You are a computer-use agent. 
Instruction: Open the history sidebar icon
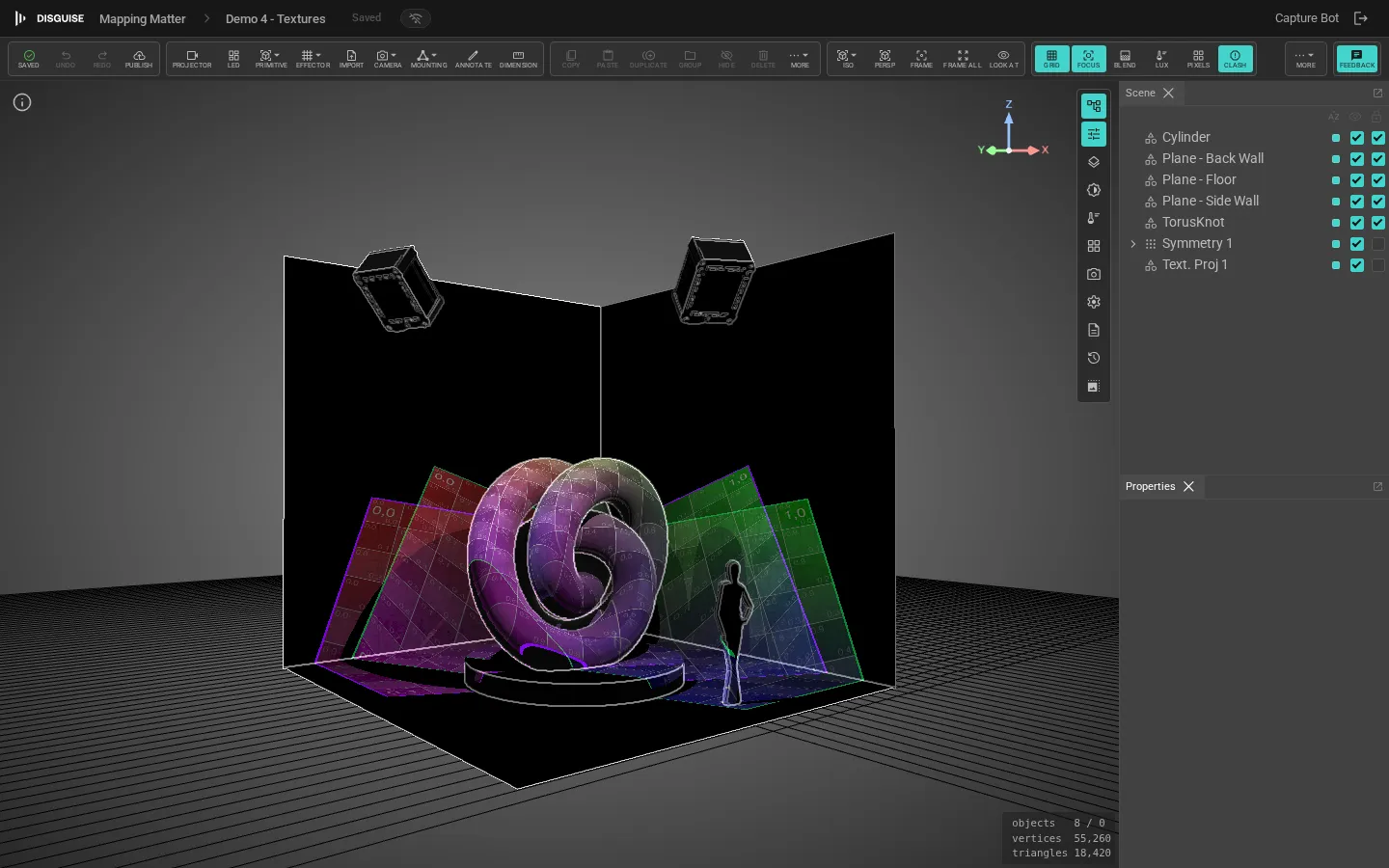1094,358
